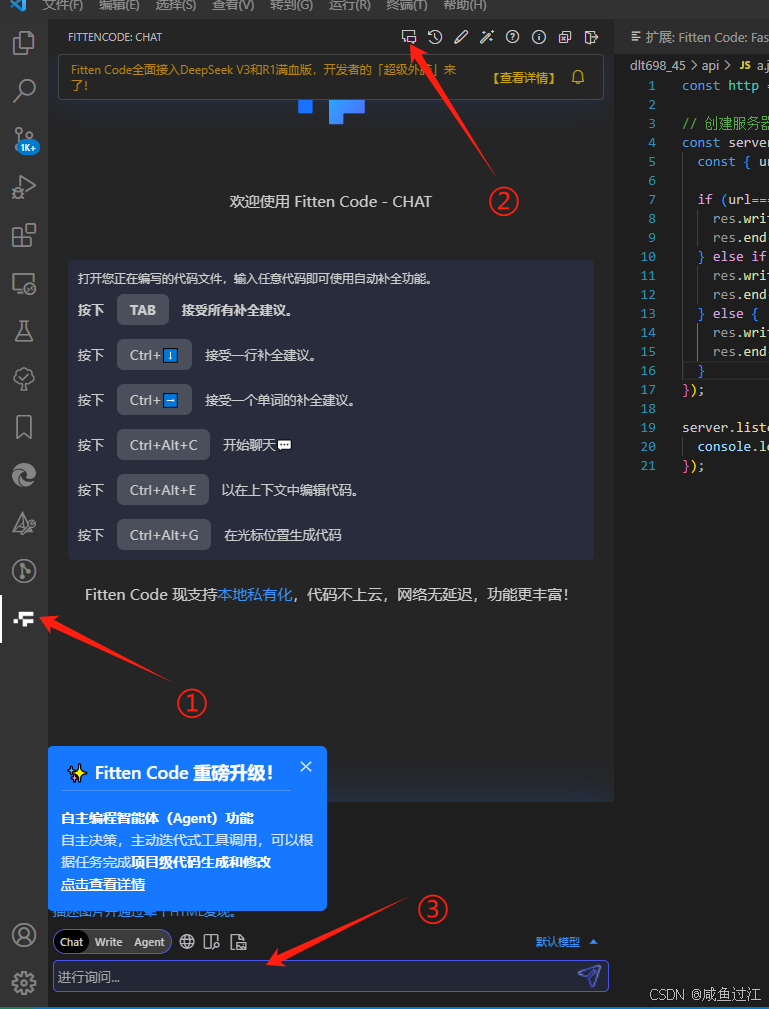Image resolution: width=769 pixels, height=1009 pixels.
Task: Open the Testing flask view
Action: pyautogui.click(x=24, y=331)
